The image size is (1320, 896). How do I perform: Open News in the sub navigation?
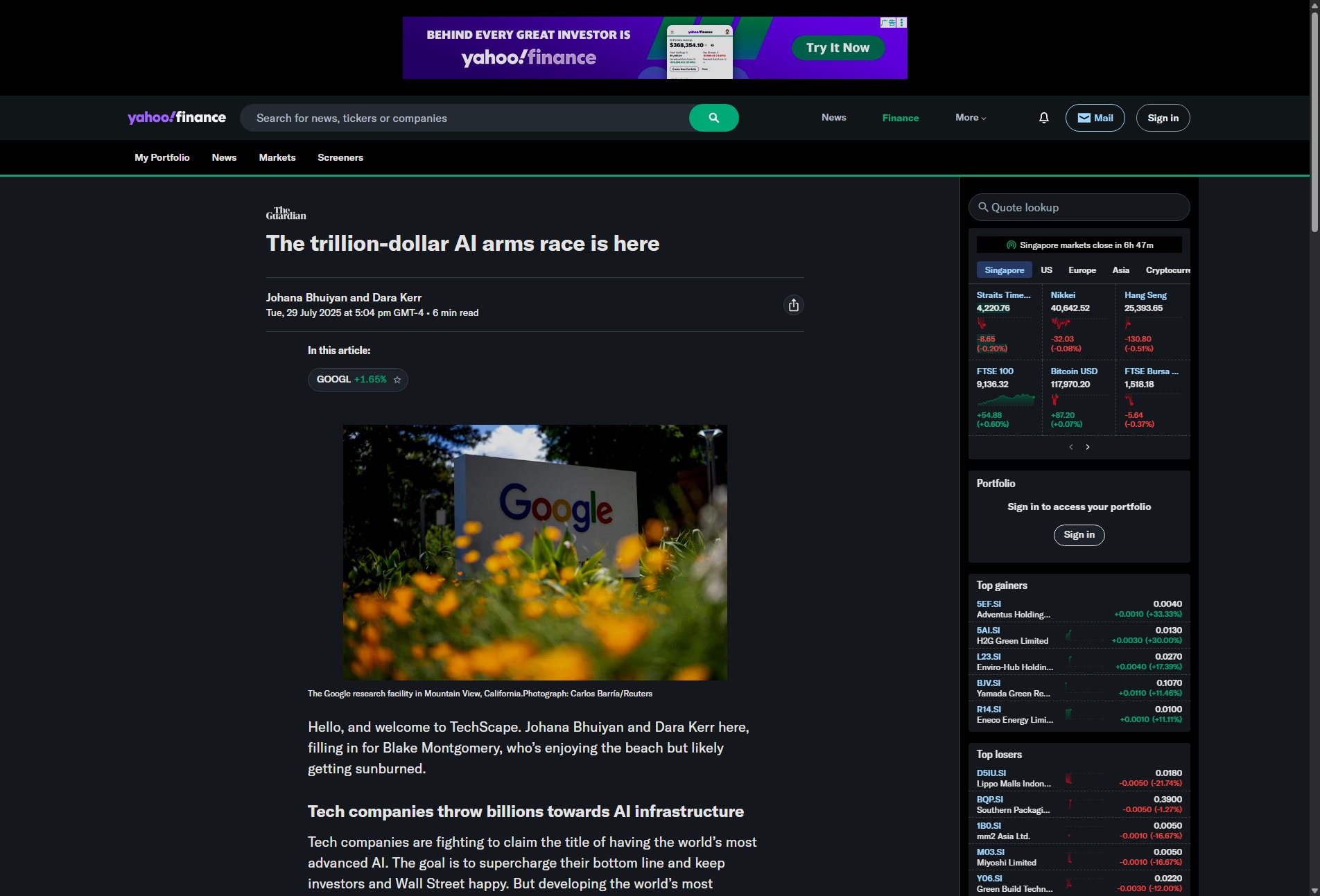click(224, 157)
